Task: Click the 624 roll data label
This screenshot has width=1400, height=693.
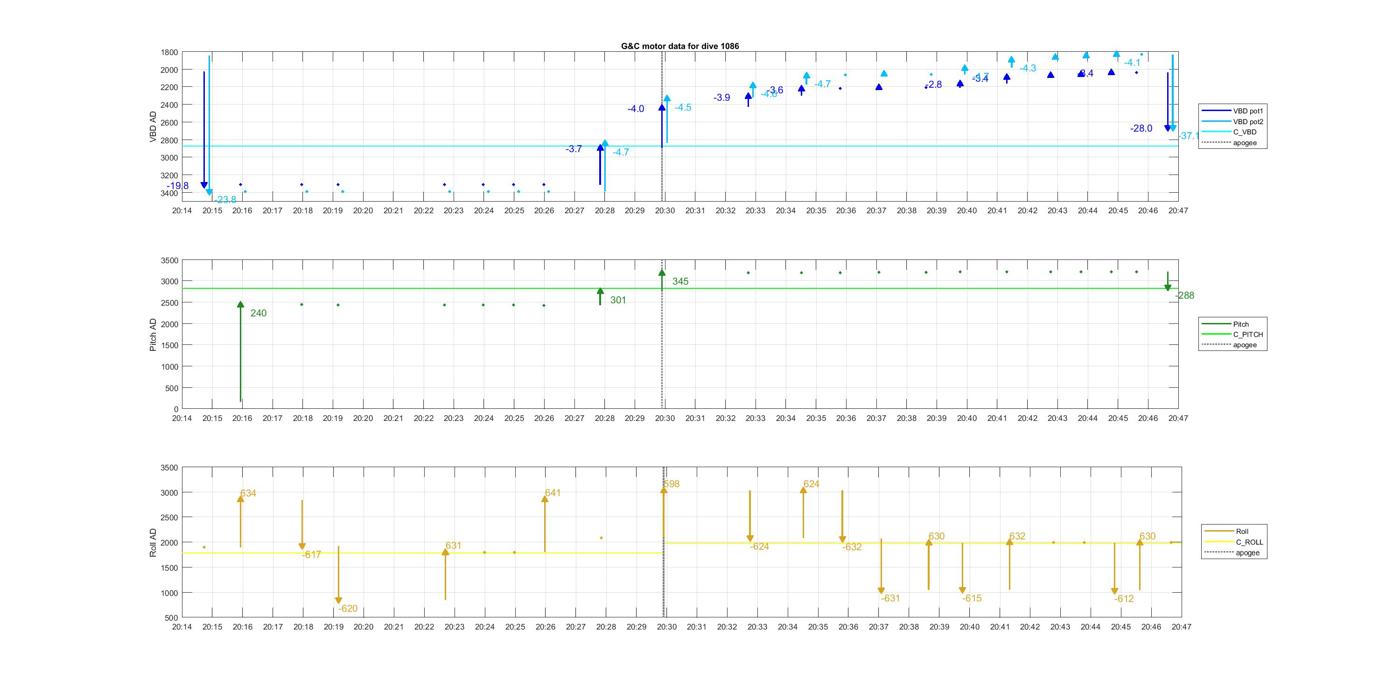Action: [811, 485]
